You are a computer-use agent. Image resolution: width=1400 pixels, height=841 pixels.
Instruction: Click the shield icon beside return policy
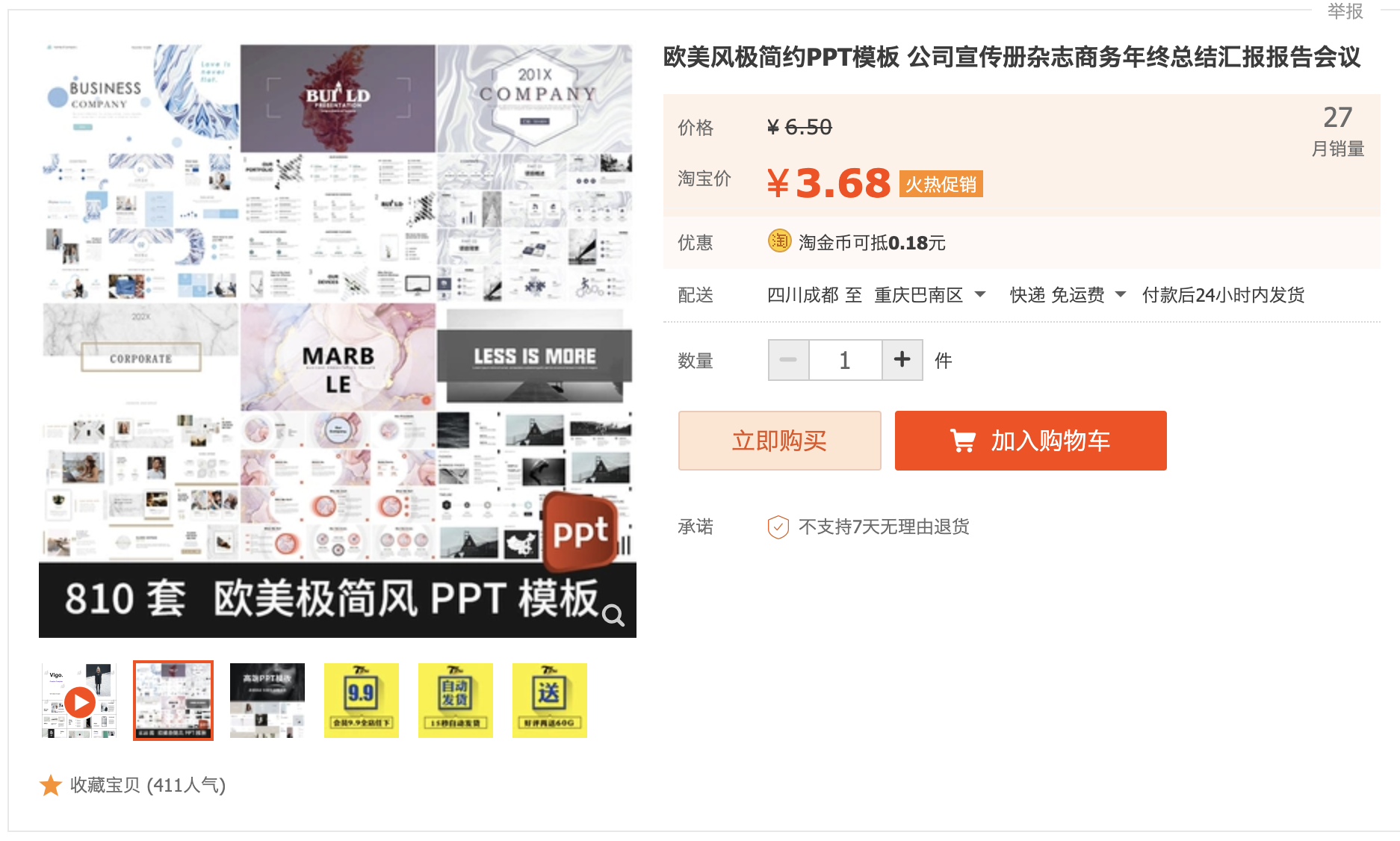pos(778,527)
